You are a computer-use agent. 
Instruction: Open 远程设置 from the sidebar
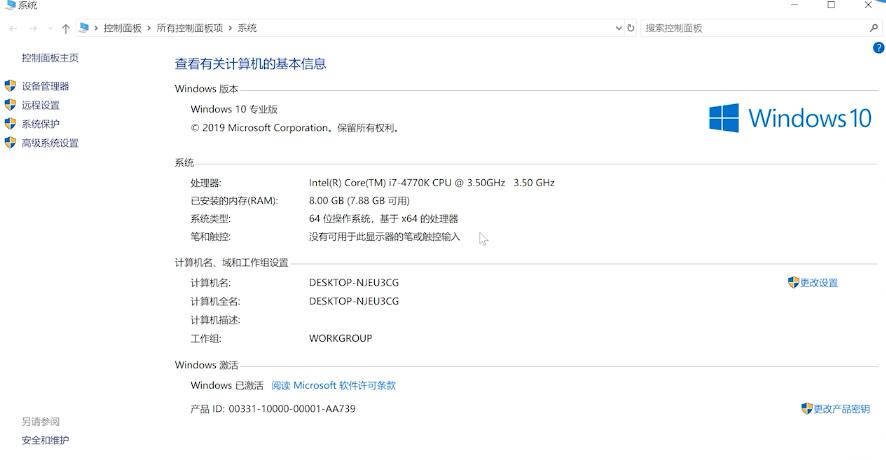coord(41,105)
